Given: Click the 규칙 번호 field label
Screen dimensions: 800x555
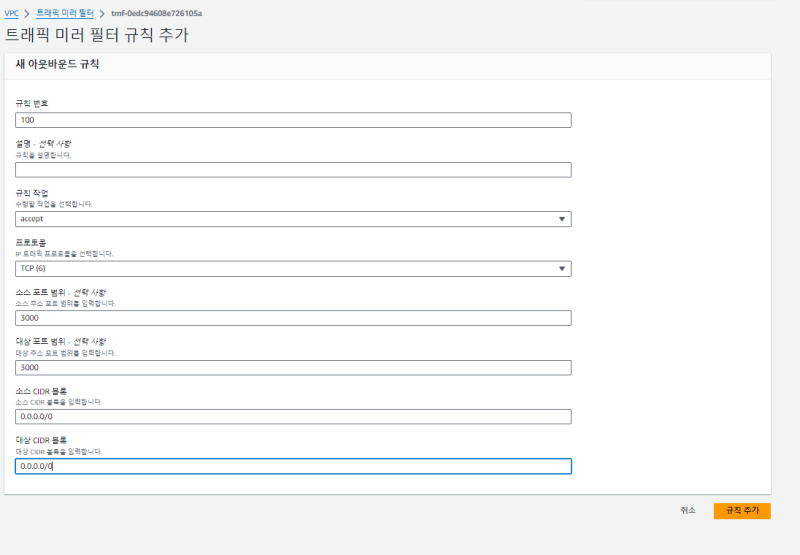Looking at the screenshot, I should pos(31,104).
